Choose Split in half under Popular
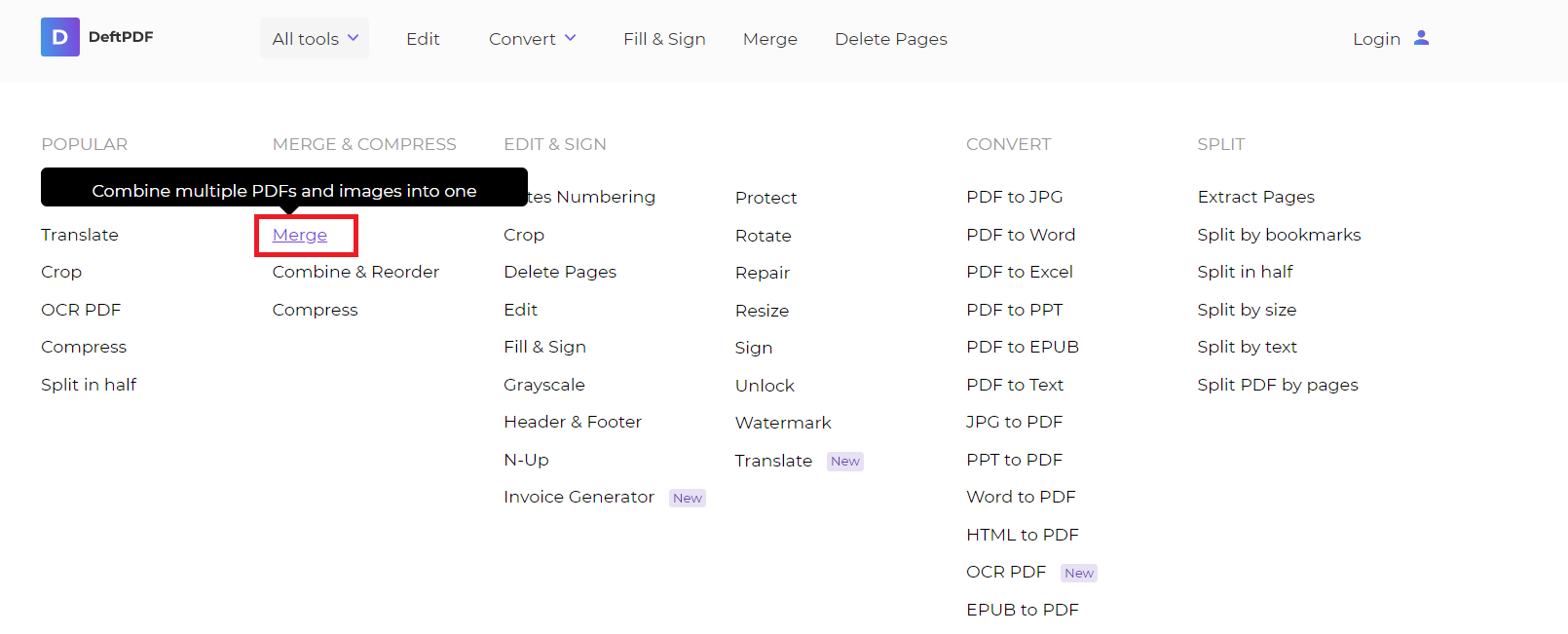This screenshot has width=1568, height=634. click(89, 384)
